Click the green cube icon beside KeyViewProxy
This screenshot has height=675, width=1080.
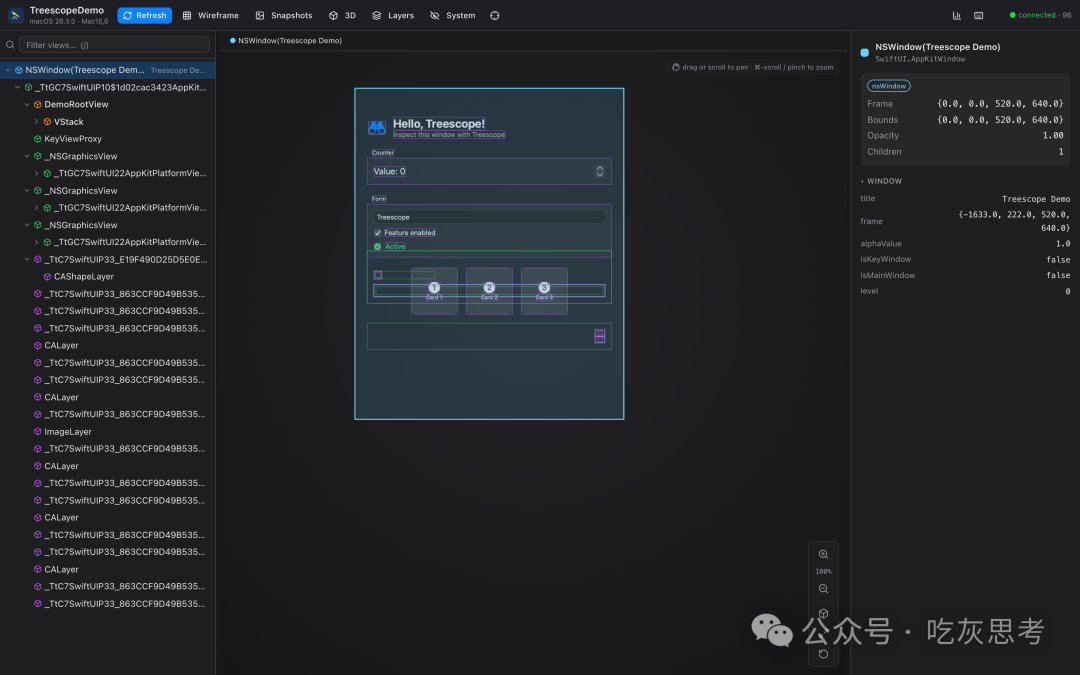coord(38,139)
